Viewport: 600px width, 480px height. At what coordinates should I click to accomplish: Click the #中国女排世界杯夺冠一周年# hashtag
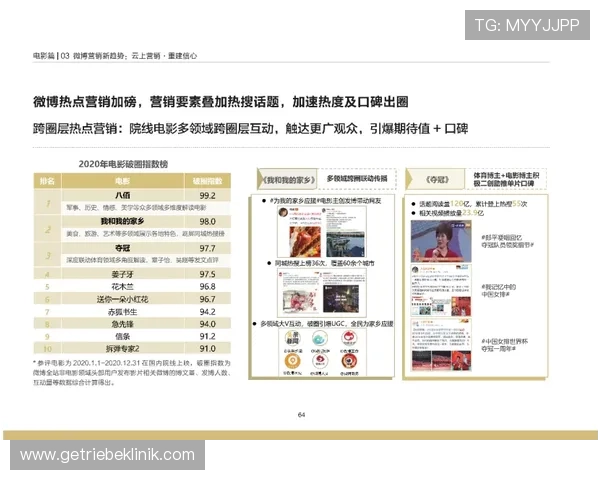click(504, 345)
